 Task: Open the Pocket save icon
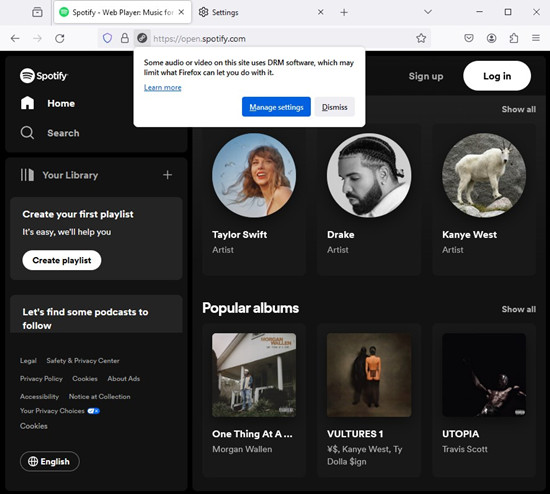click(469, 38)
